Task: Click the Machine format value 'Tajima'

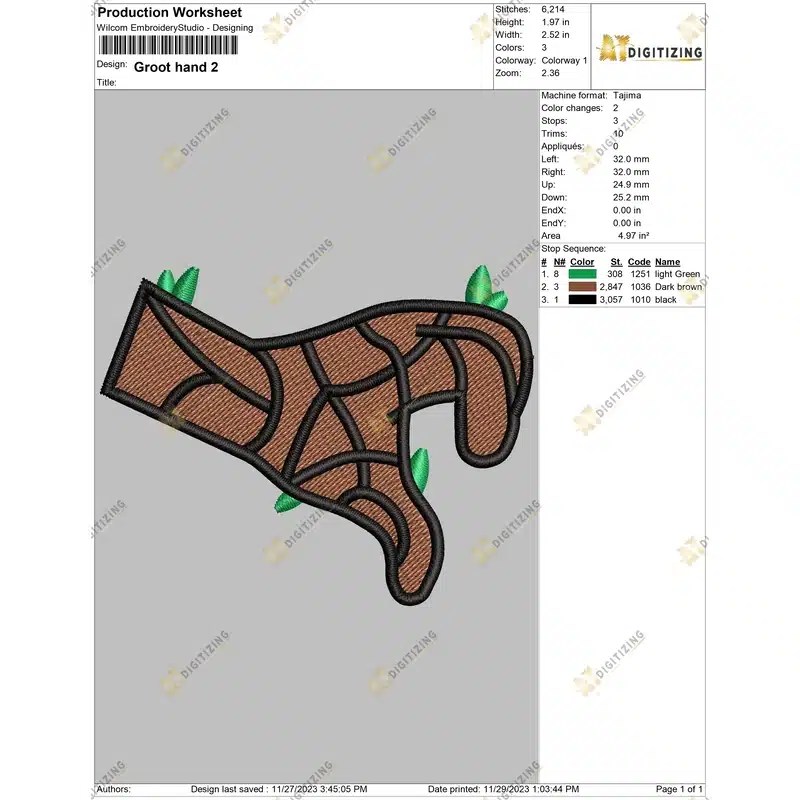Action: (627, 95)
